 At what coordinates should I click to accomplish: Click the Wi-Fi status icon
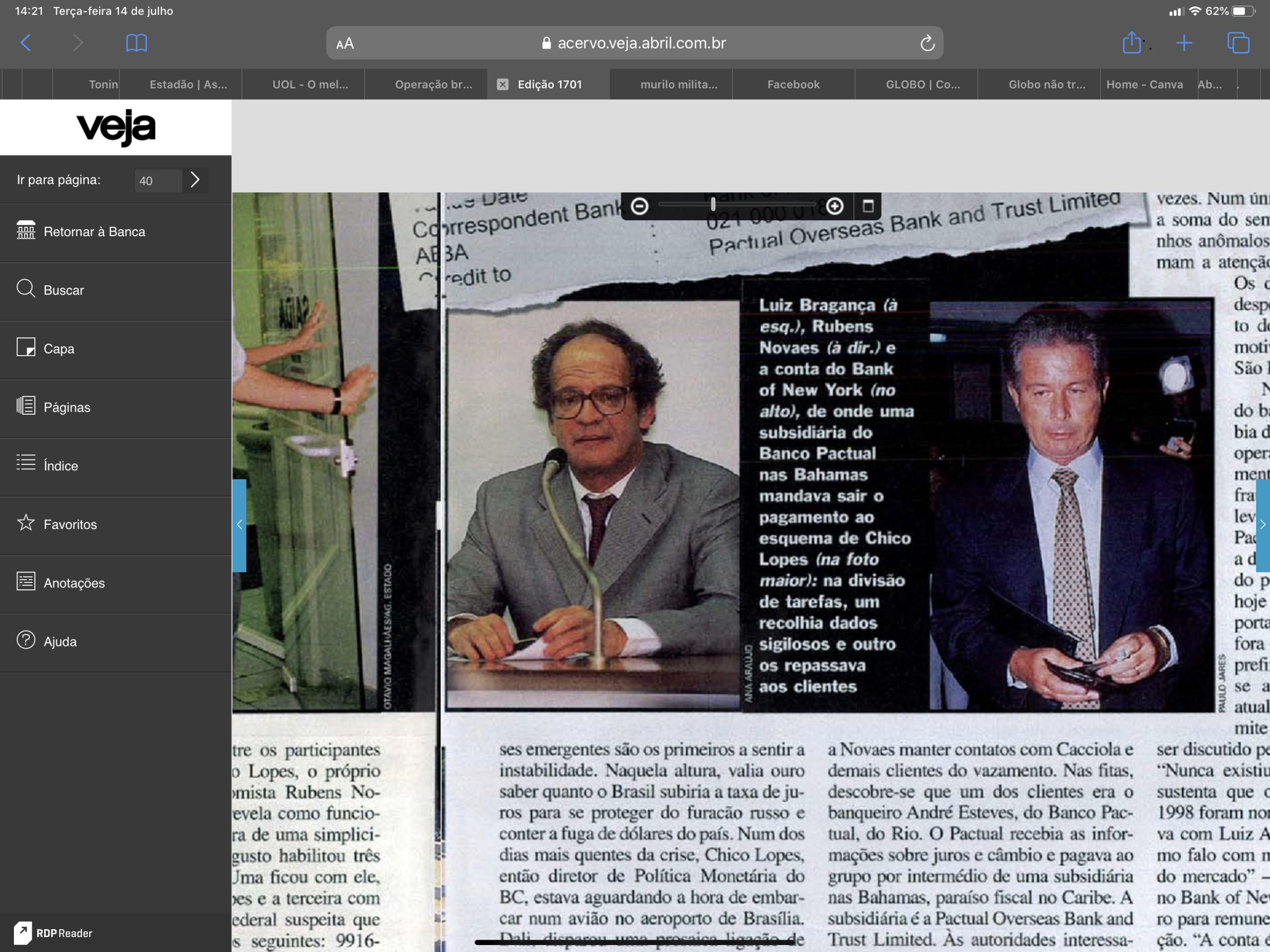pyautogui.click(x=1195, y=11)
